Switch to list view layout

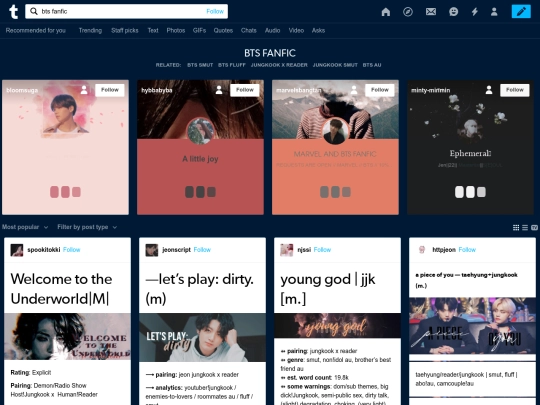pos(525,227)
